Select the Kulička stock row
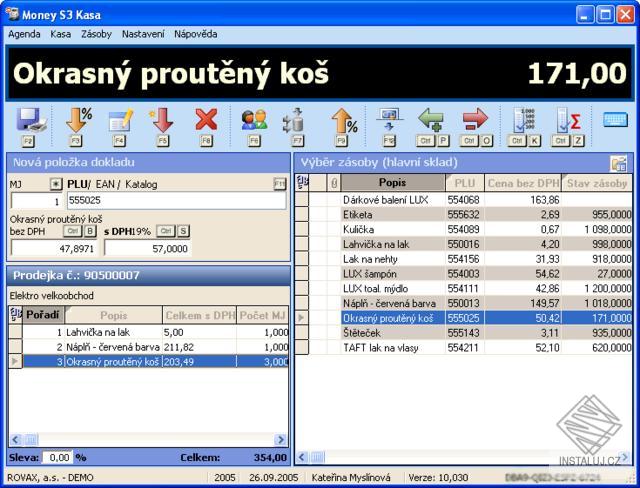Viewport: 640px width, 488px height. pos(464,229)
